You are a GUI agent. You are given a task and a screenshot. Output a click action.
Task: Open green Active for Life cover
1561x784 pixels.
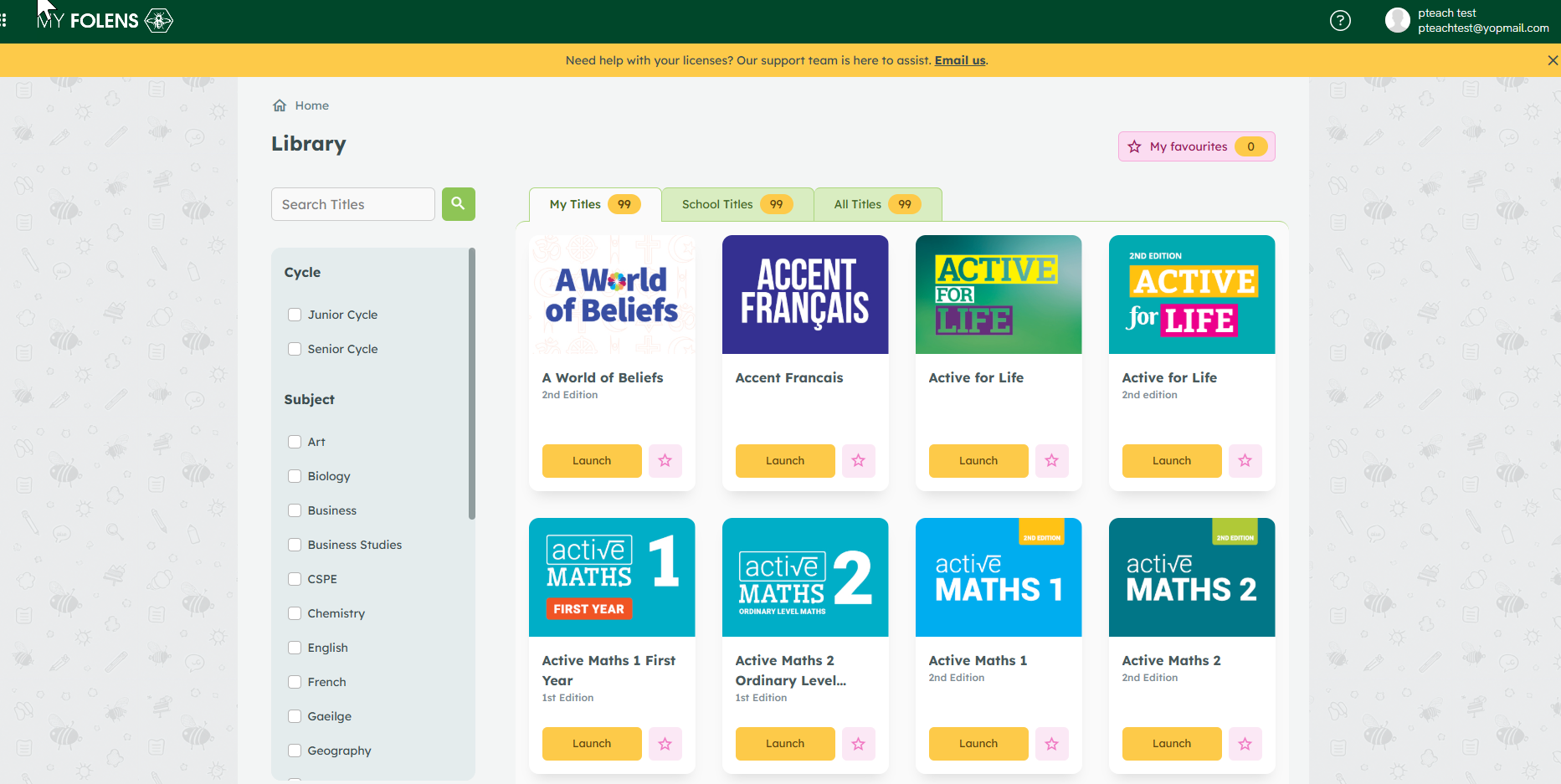point(999,295)
